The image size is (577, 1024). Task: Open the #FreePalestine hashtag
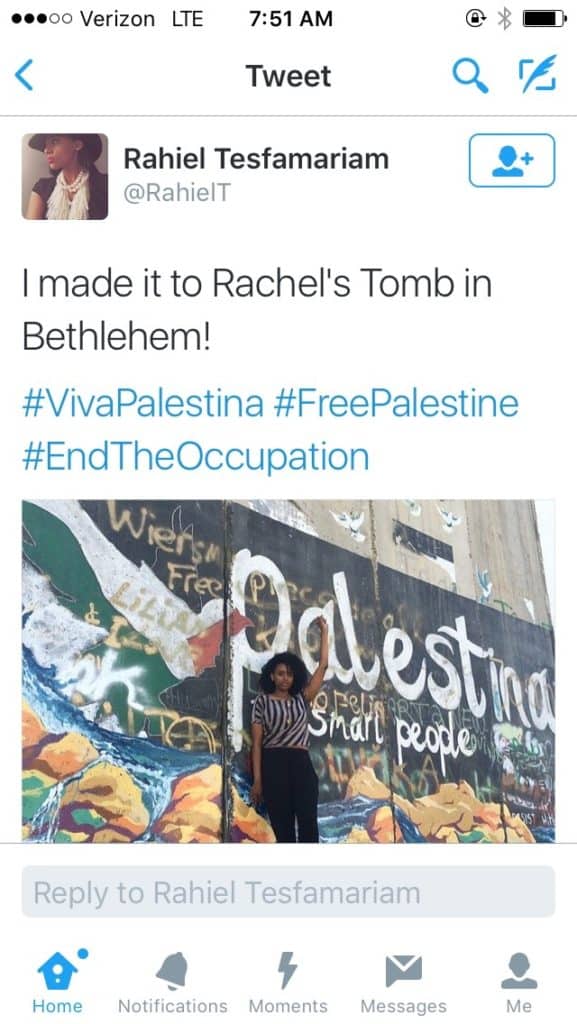pyautogui.click(x=396, y=403)
